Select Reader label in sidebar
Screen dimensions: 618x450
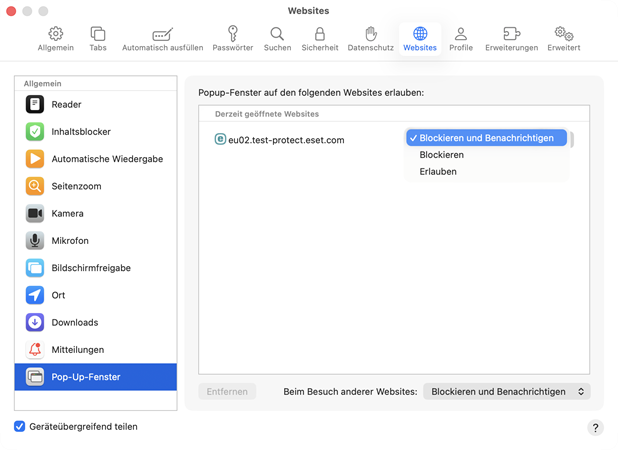pyautogui.click(x=66, y=104)
